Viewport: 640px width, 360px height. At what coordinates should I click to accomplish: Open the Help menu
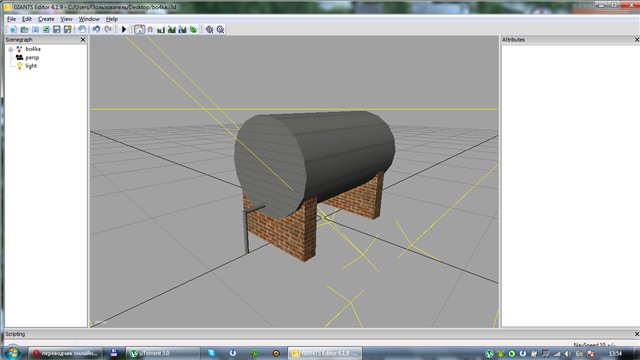[112, 19]
